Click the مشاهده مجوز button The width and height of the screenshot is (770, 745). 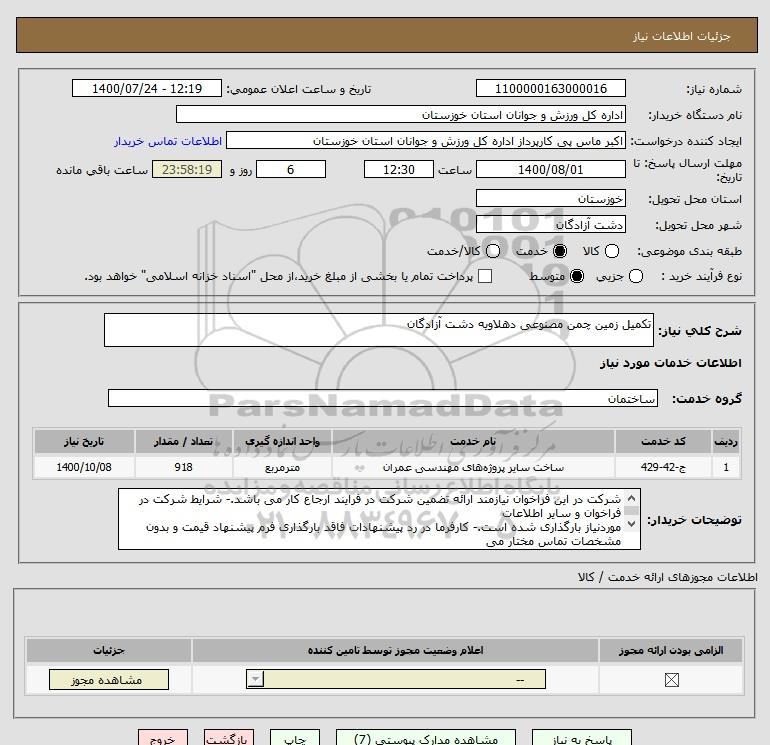[109, 680]
